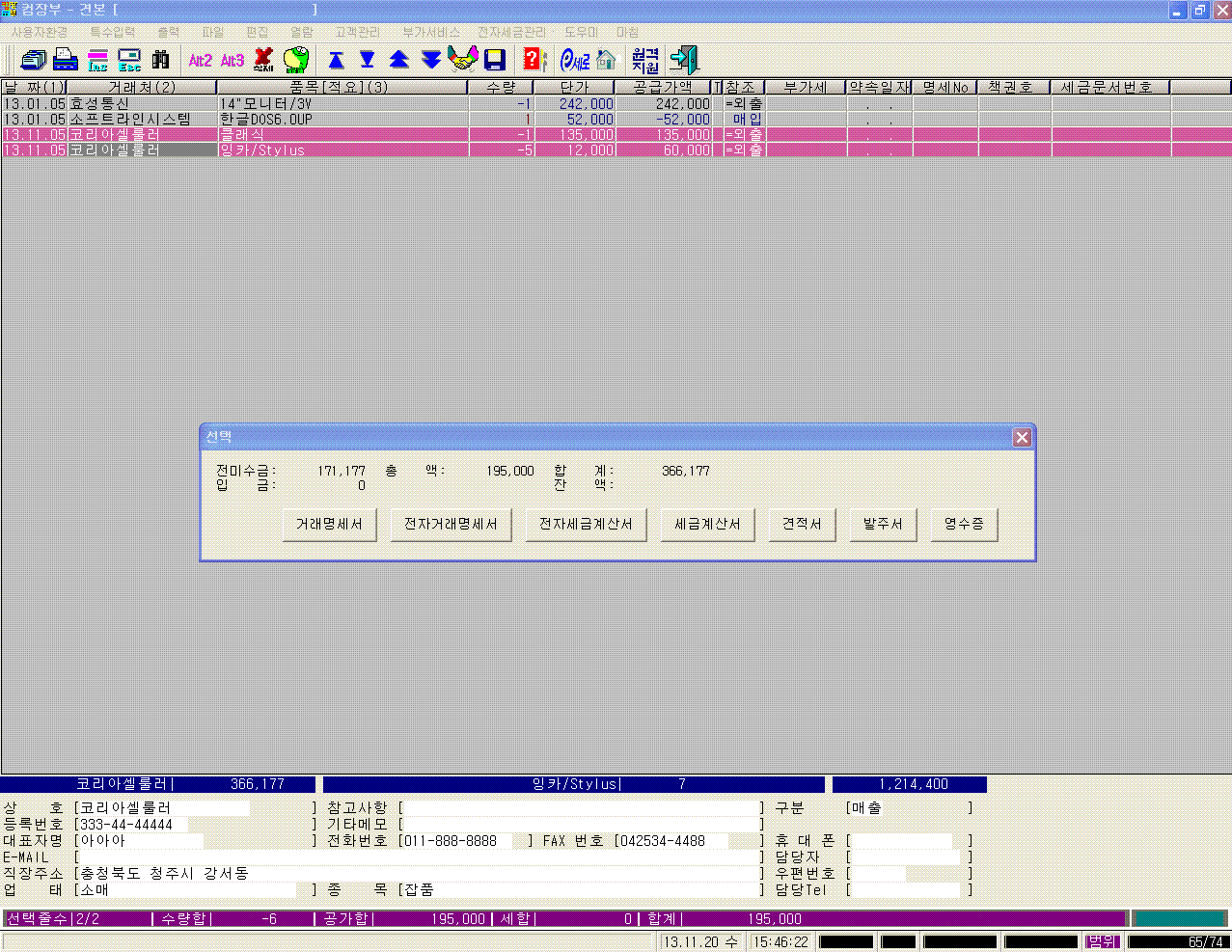Open the 파일 menu

212,32
